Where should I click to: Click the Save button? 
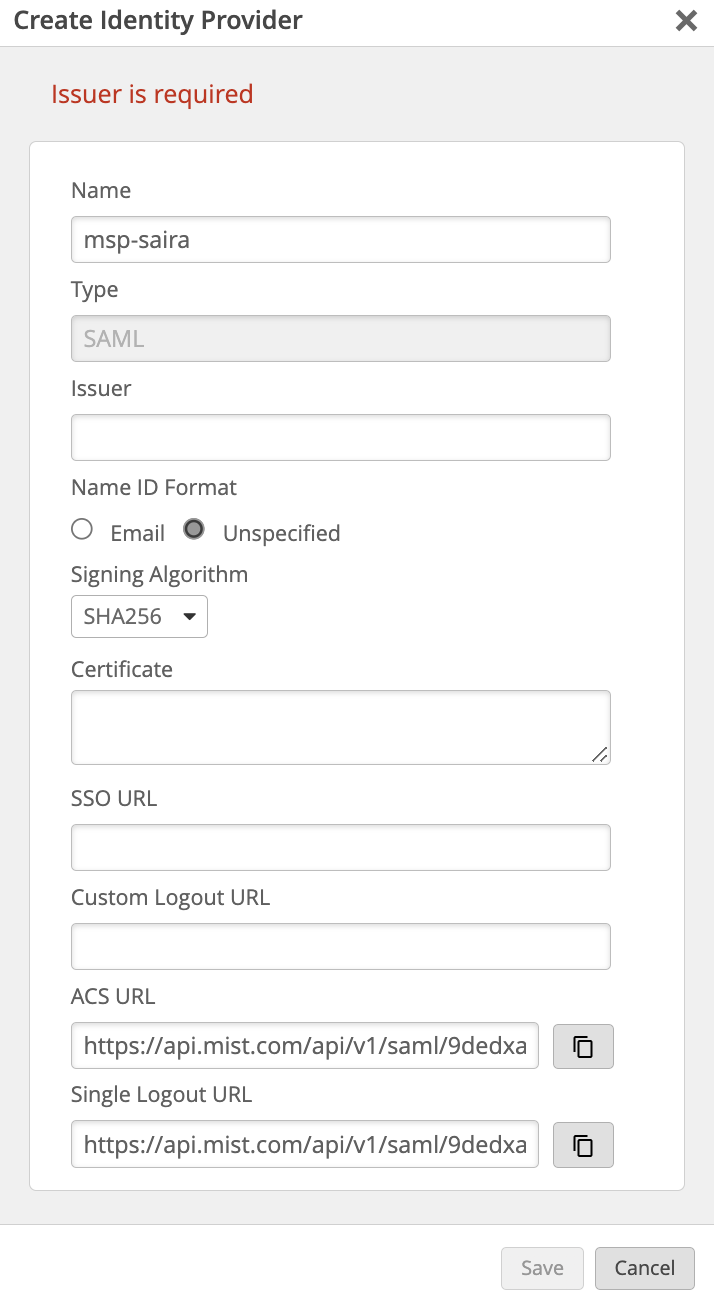tap(542, 1268)
